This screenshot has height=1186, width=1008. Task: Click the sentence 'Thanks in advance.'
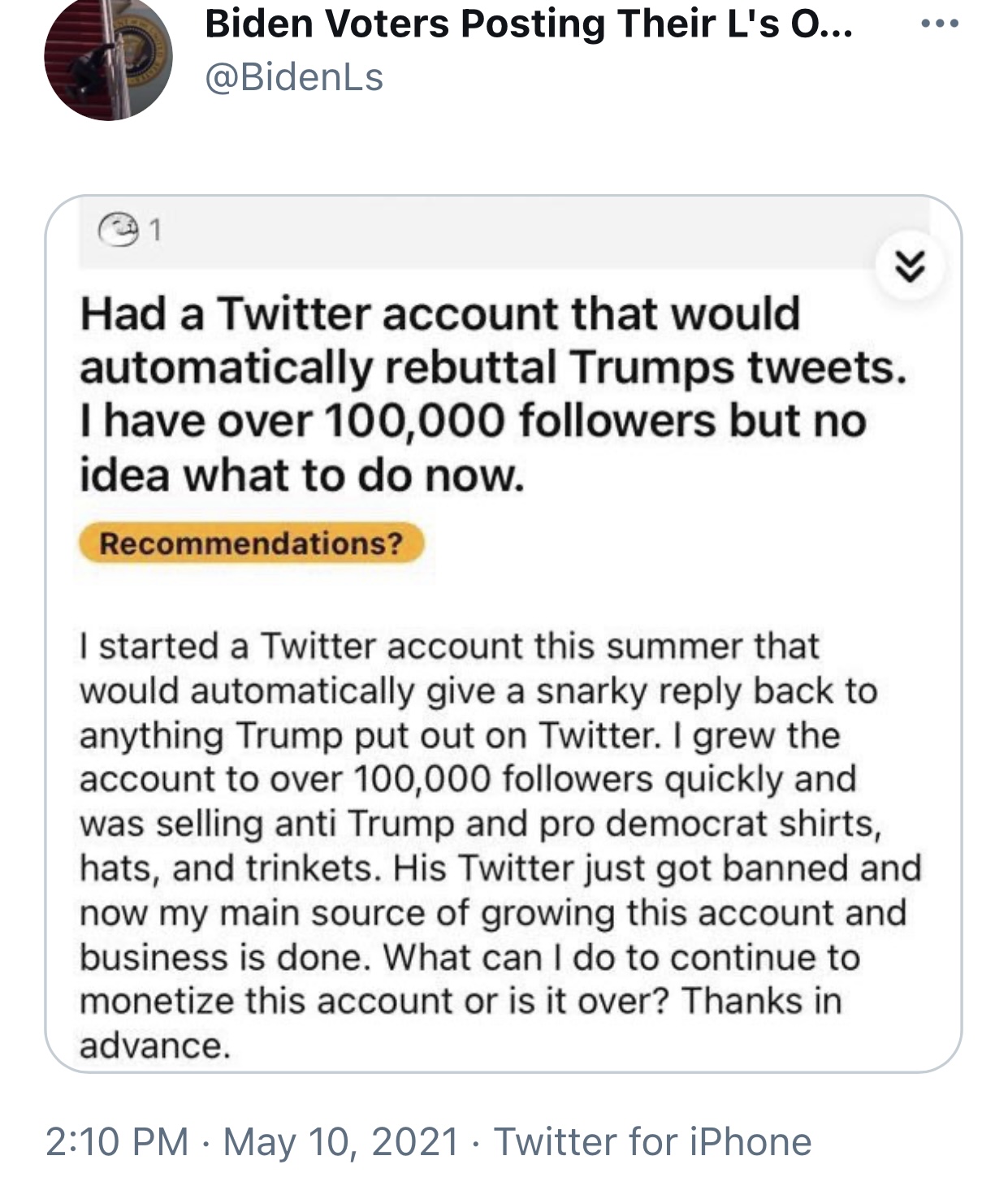[x=461, y=1023]
